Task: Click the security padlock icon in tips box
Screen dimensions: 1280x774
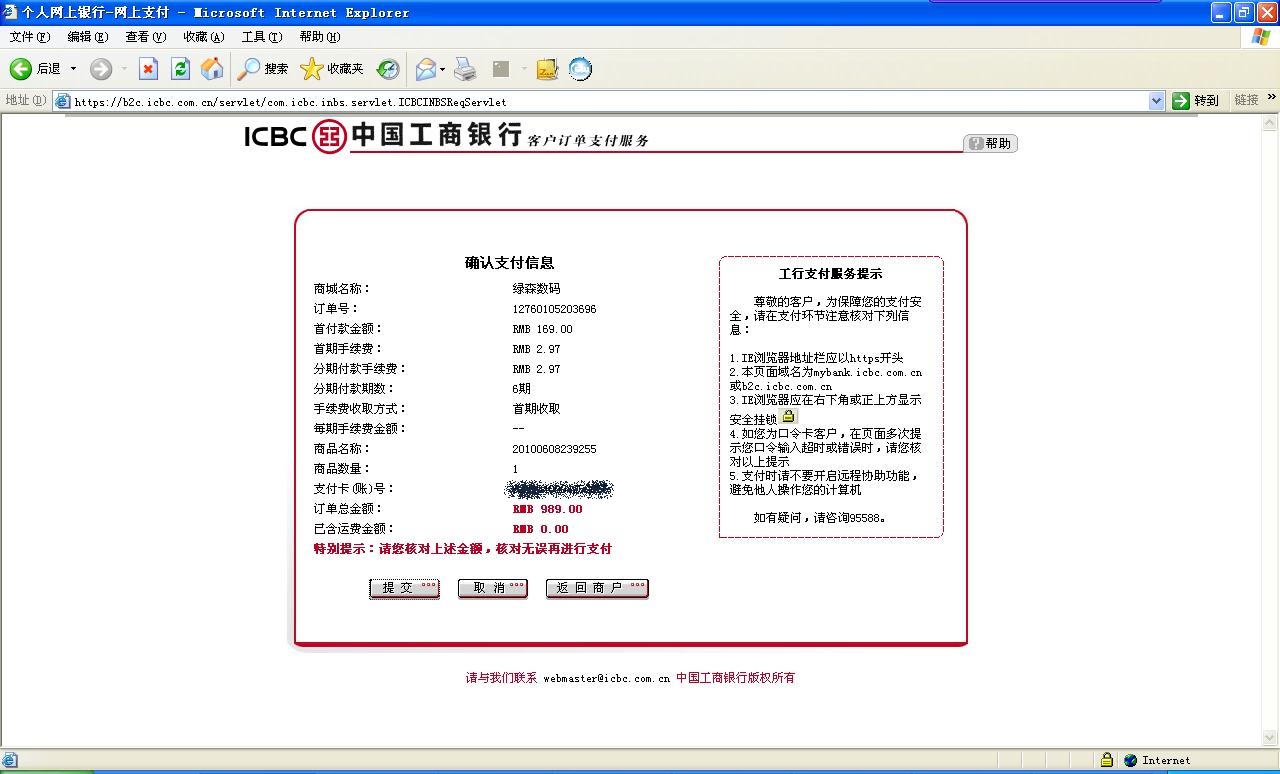Action: [788, 416]
